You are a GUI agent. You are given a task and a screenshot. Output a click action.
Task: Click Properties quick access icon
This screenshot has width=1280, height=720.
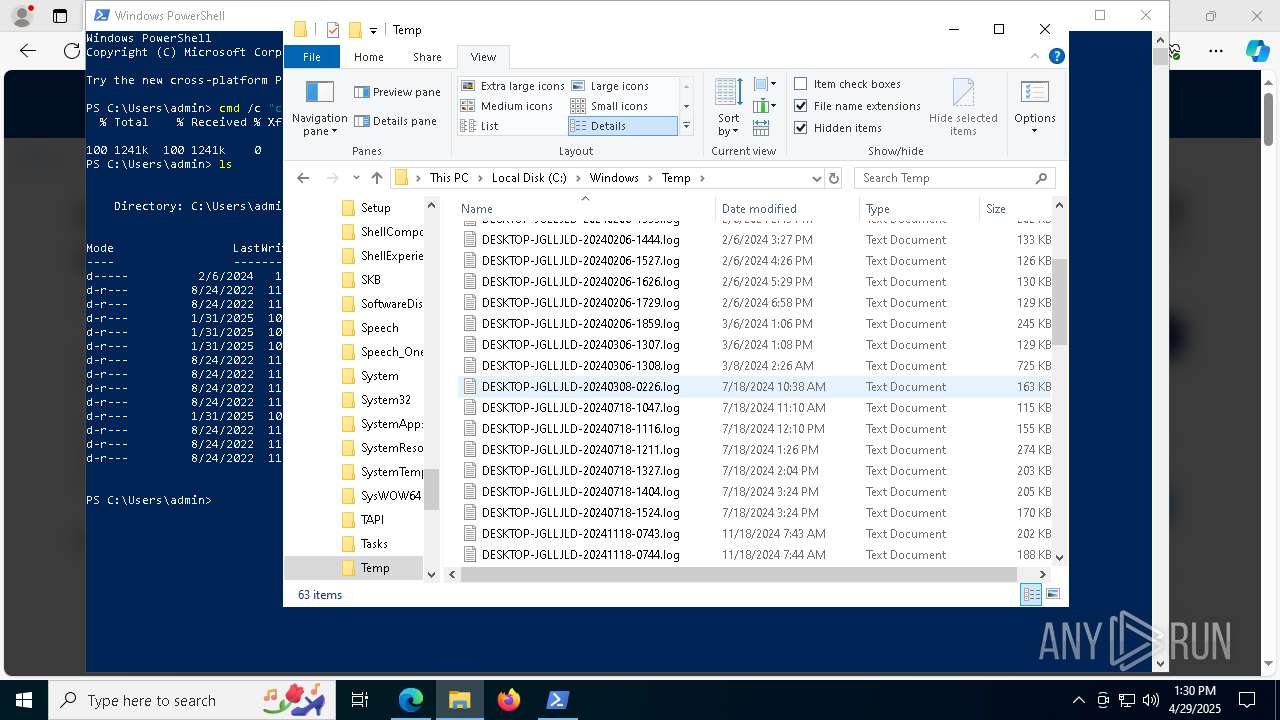pyautogui.click(x=333, y=30)
